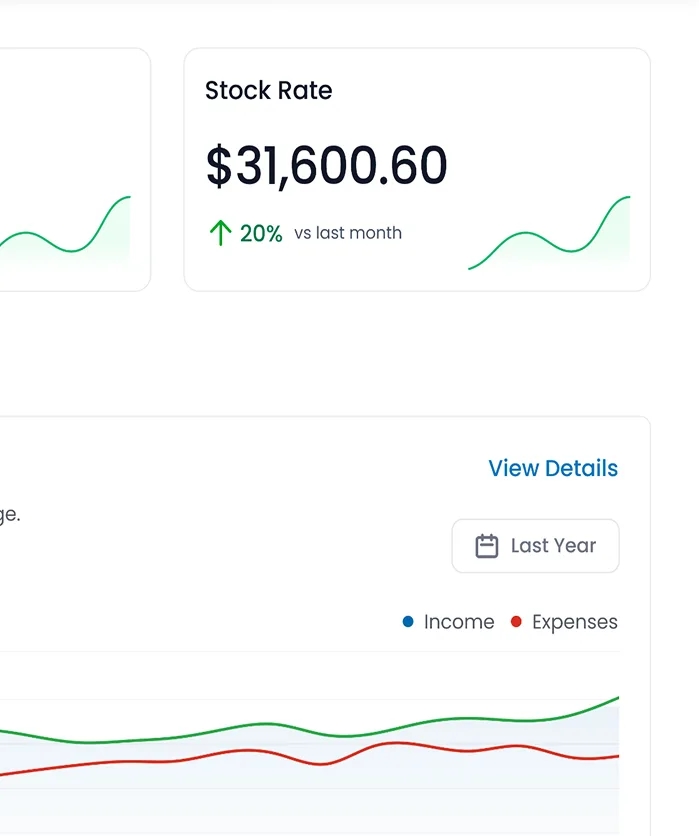This screenshot has width=699, height=836.
Task: Click the Stock Rate sparkline chart
Action: tap(549, 233)
